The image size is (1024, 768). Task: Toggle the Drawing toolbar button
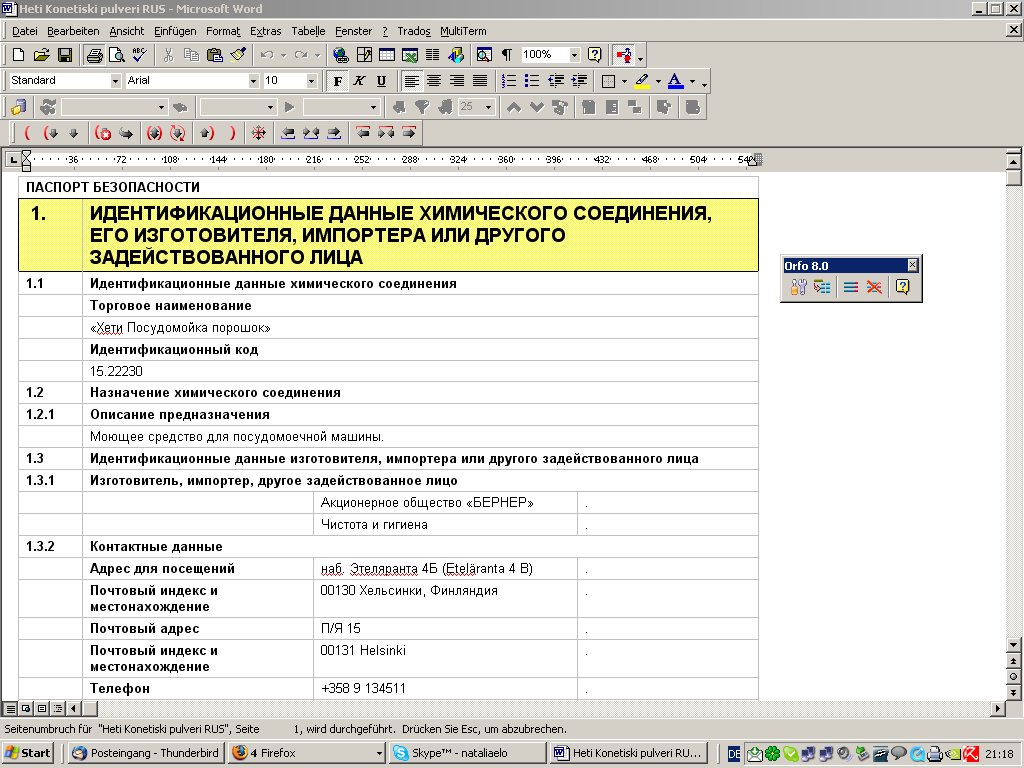(x=456, y=55)
